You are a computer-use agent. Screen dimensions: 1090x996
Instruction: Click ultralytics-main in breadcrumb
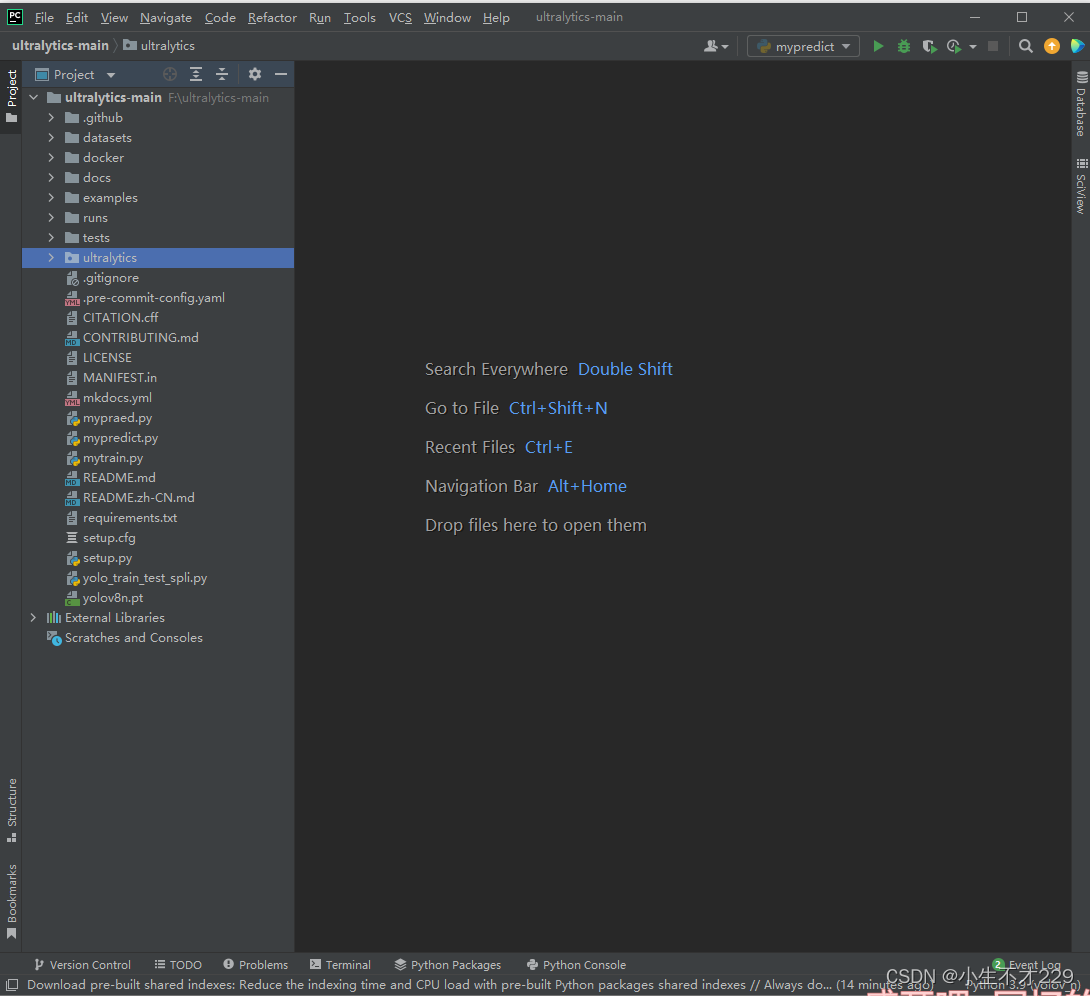click(60, 46)
